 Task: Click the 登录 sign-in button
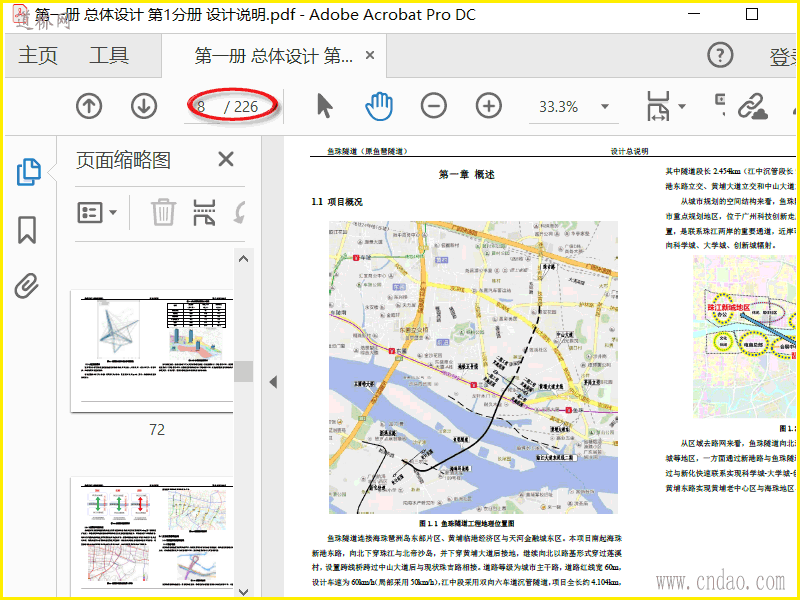pos(783,57)
